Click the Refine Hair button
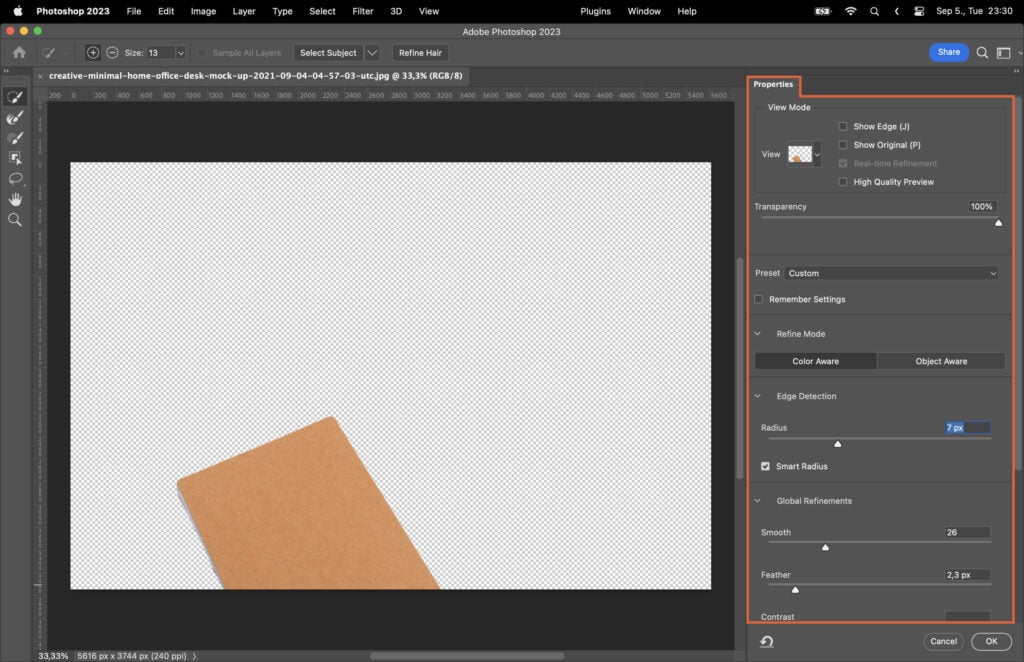1024x662 pixels. pyautogui.click(x=420, y=52)
